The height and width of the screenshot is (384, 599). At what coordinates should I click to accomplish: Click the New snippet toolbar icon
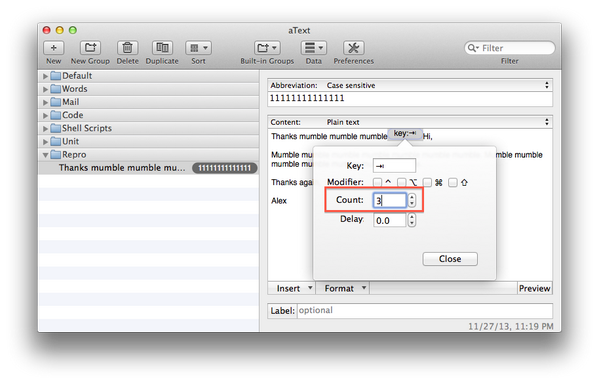[x=54, y=48]
